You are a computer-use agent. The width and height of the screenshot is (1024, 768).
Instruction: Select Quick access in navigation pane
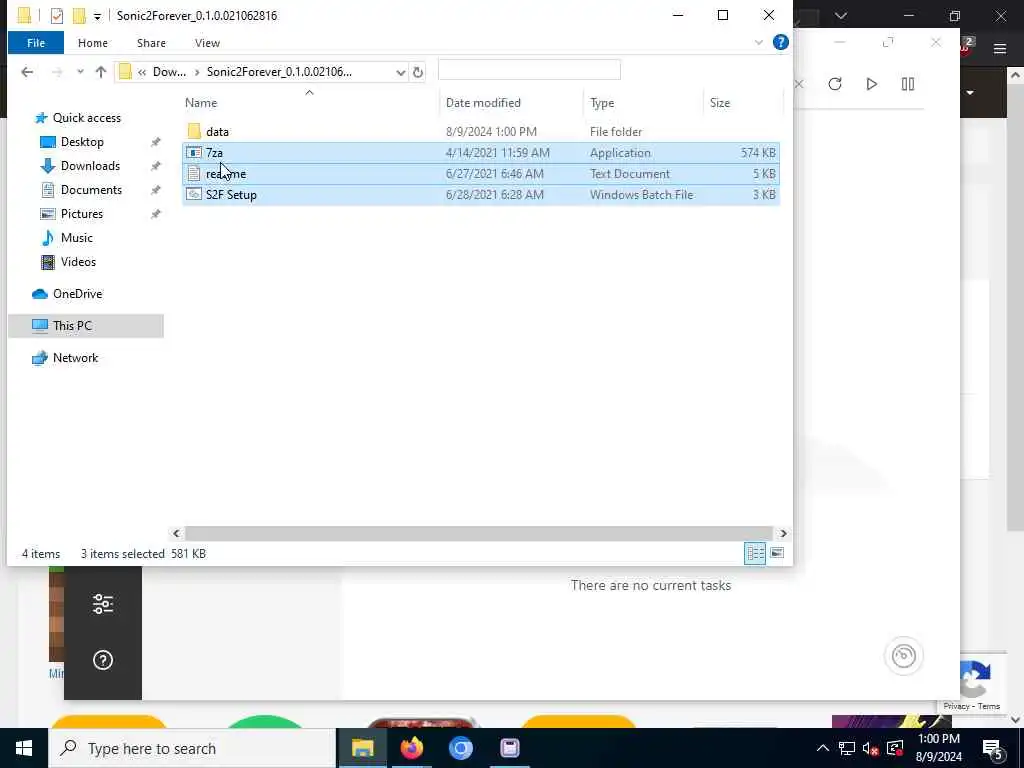click(86, 118)
